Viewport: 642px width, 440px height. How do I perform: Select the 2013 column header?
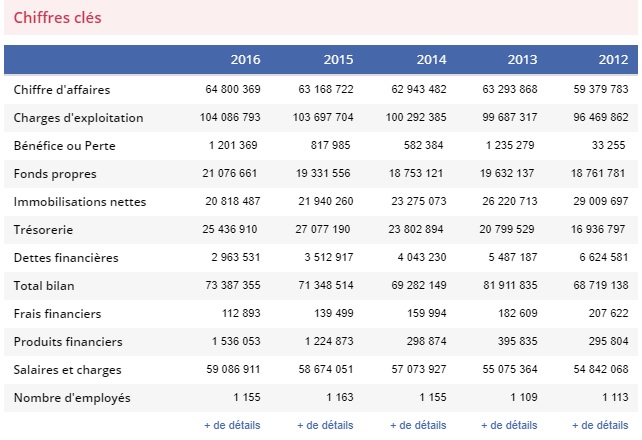(x=524, y=59)
